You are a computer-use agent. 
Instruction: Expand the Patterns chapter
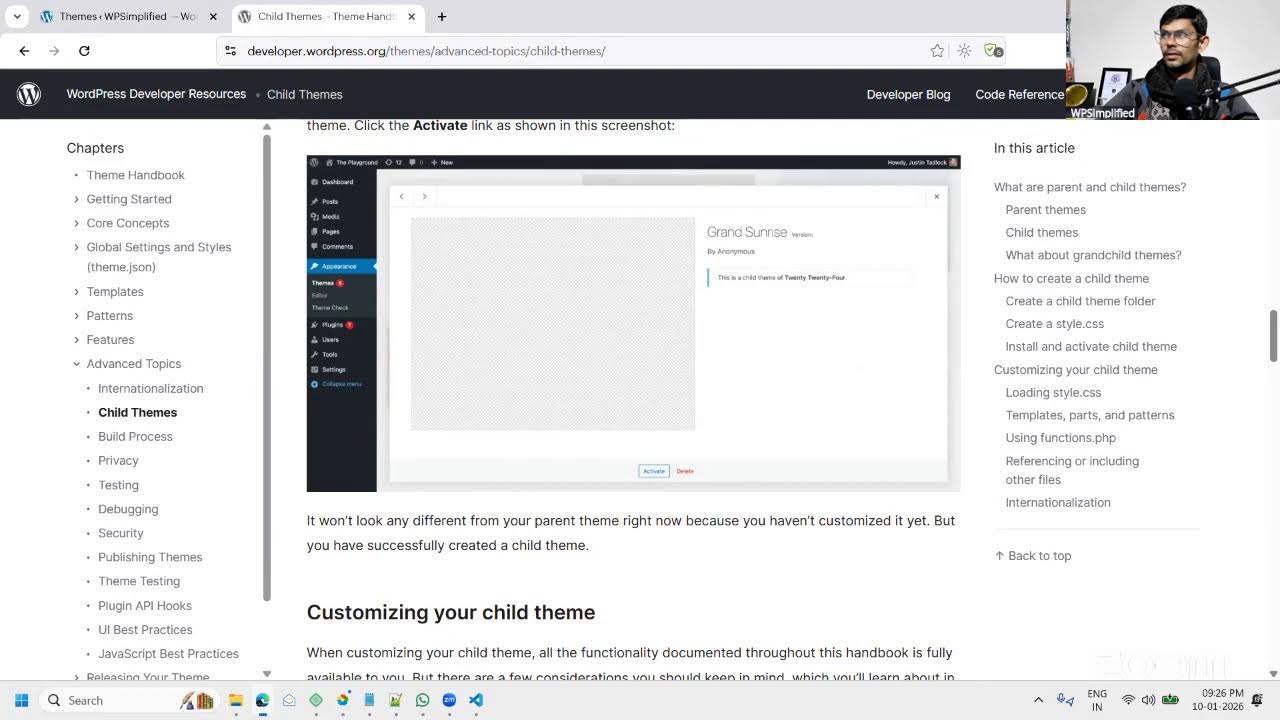[x=76, y=316]
